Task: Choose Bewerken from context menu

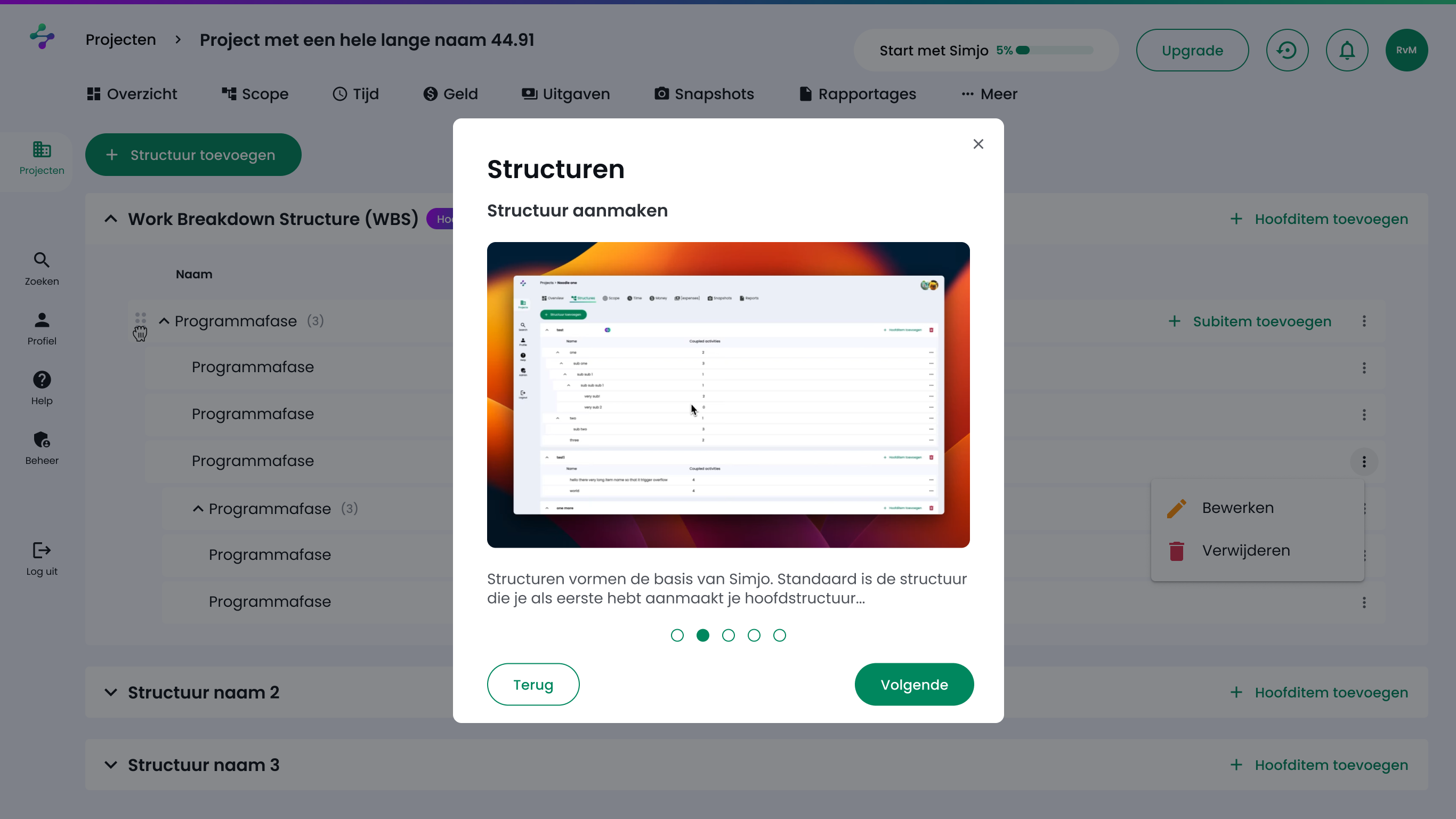Action: point(1257,508)
